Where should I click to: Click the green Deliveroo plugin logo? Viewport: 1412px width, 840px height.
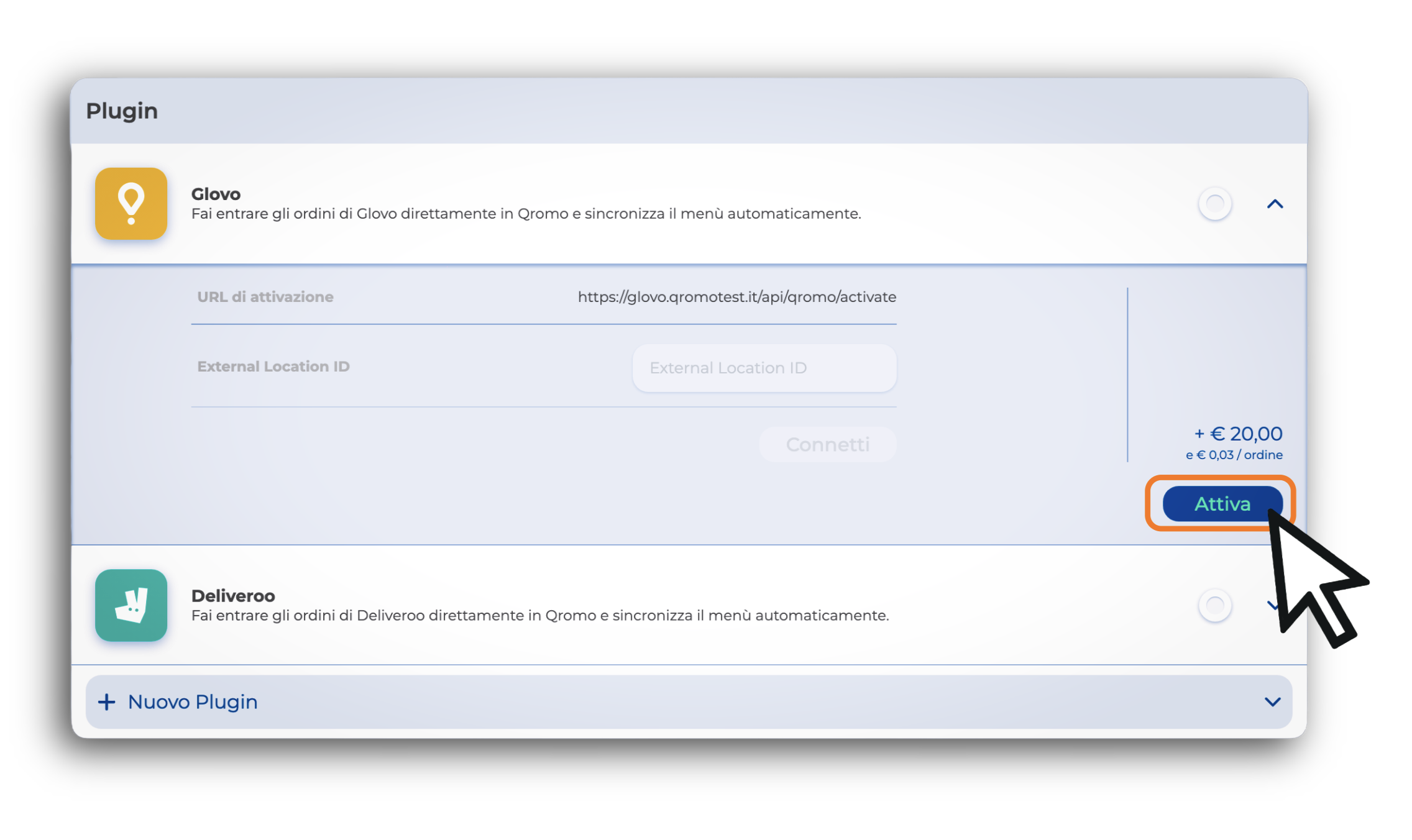[x=131, y=605]
